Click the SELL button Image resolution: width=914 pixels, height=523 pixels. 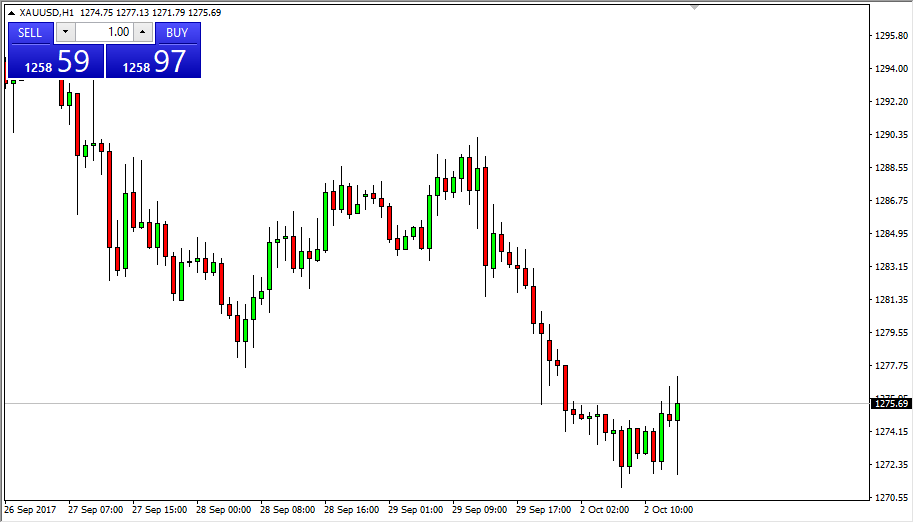click(30, 32)
